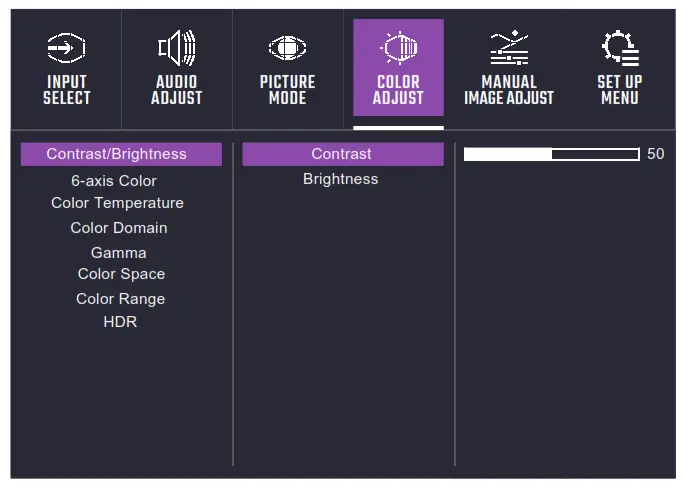
Task: Click the Contrast level slider bar
Action: [x=551, y=154]
